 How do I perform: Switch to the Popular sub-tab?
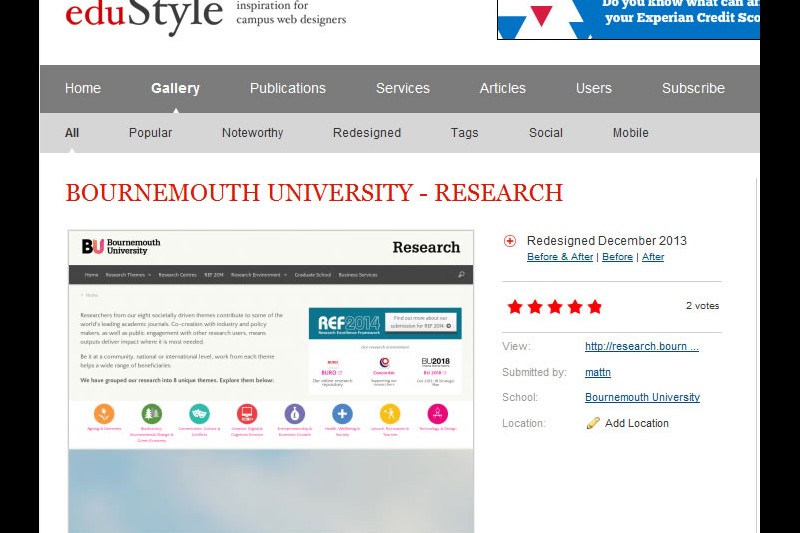151,133
